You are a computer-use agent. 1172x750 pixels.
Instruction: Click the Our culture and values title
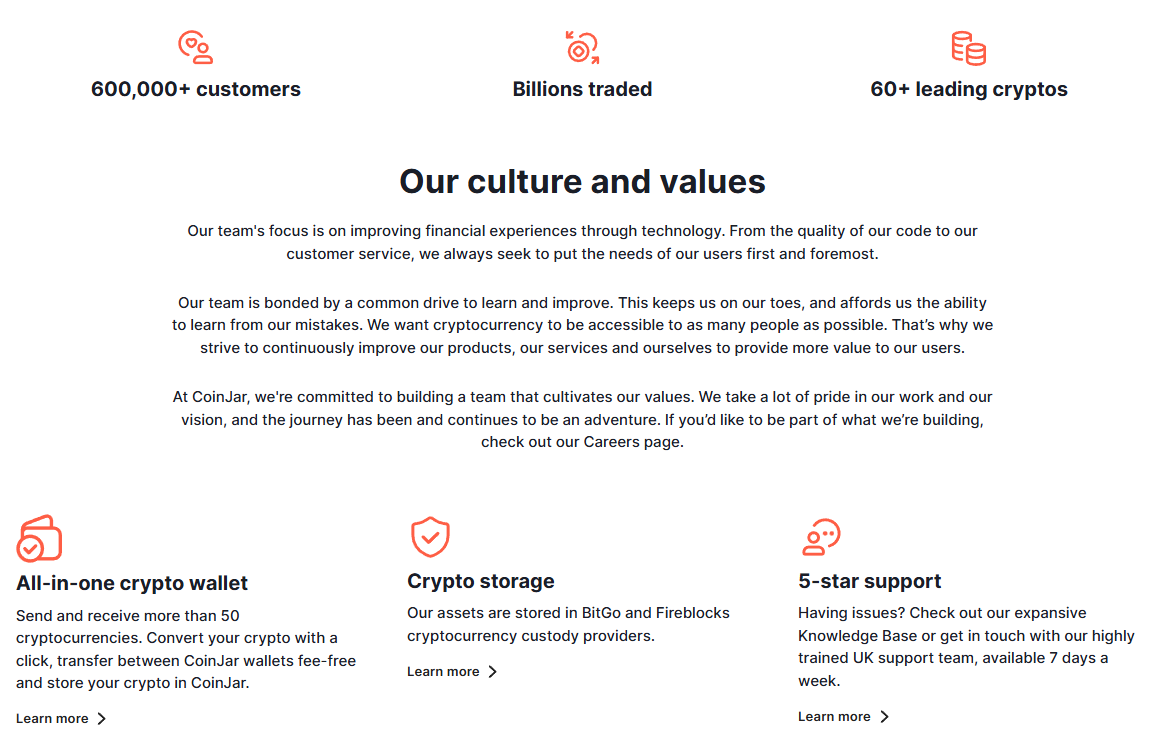(582, 182)
